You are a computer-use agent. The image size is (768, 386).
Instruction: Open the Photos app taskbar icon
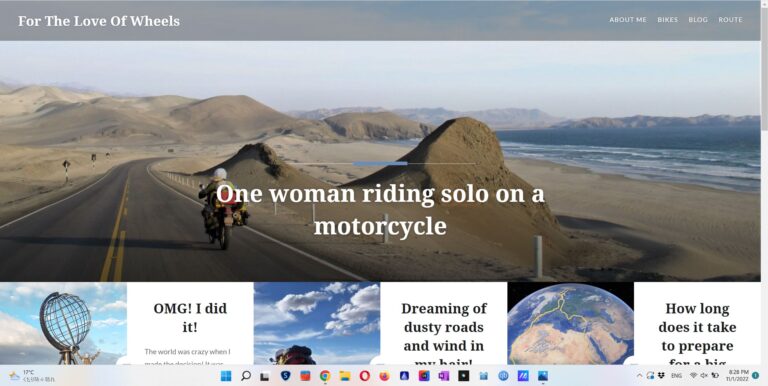tap(543, 376)
